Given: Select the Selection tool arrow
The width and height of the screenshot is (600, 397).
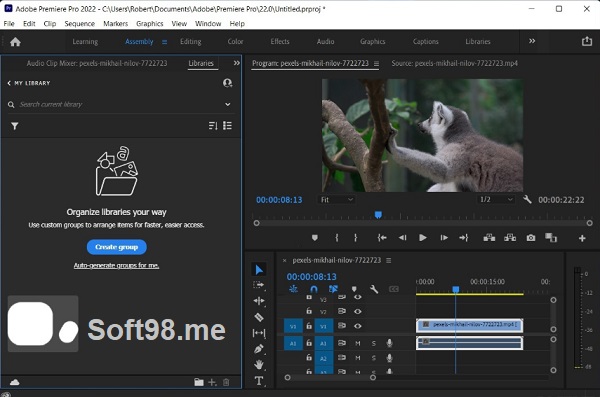Looking at the screenshot, I should pos(259,270).
